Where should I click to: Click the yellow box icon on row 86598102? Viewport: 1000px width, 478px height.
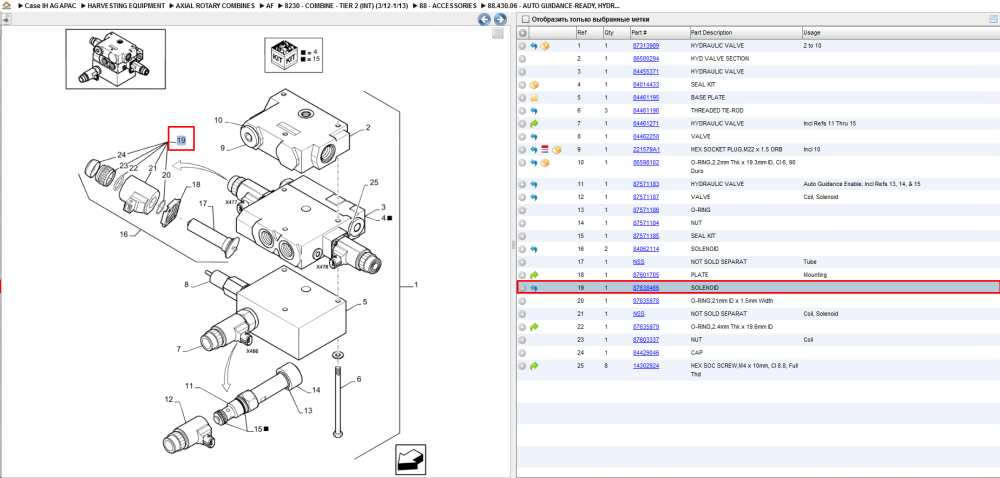coord(545,163)
